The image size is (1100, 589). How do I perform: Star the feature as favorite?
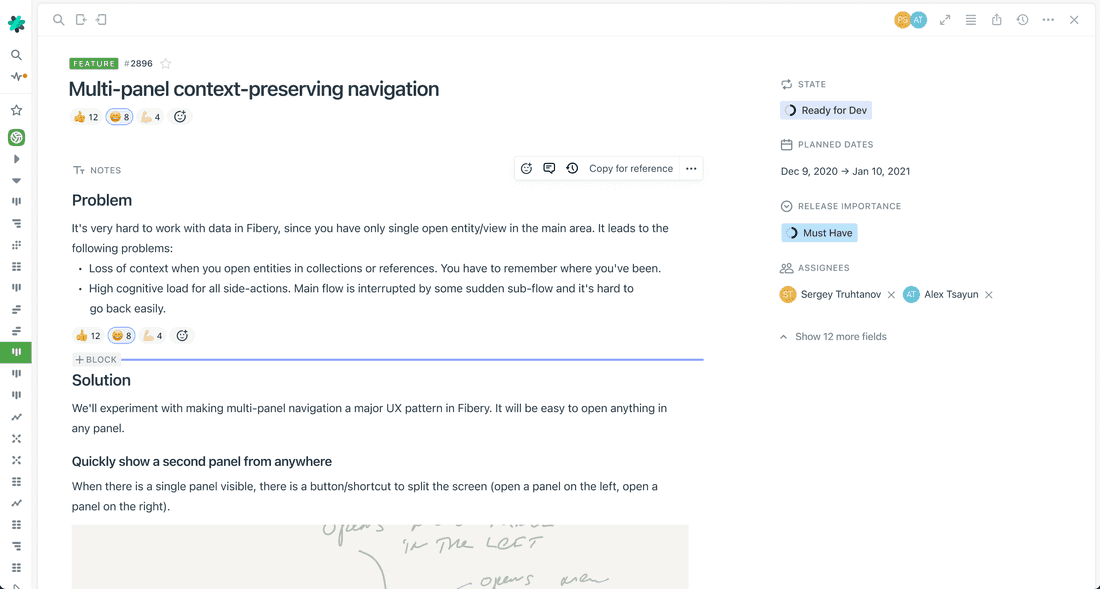point(166,64)
